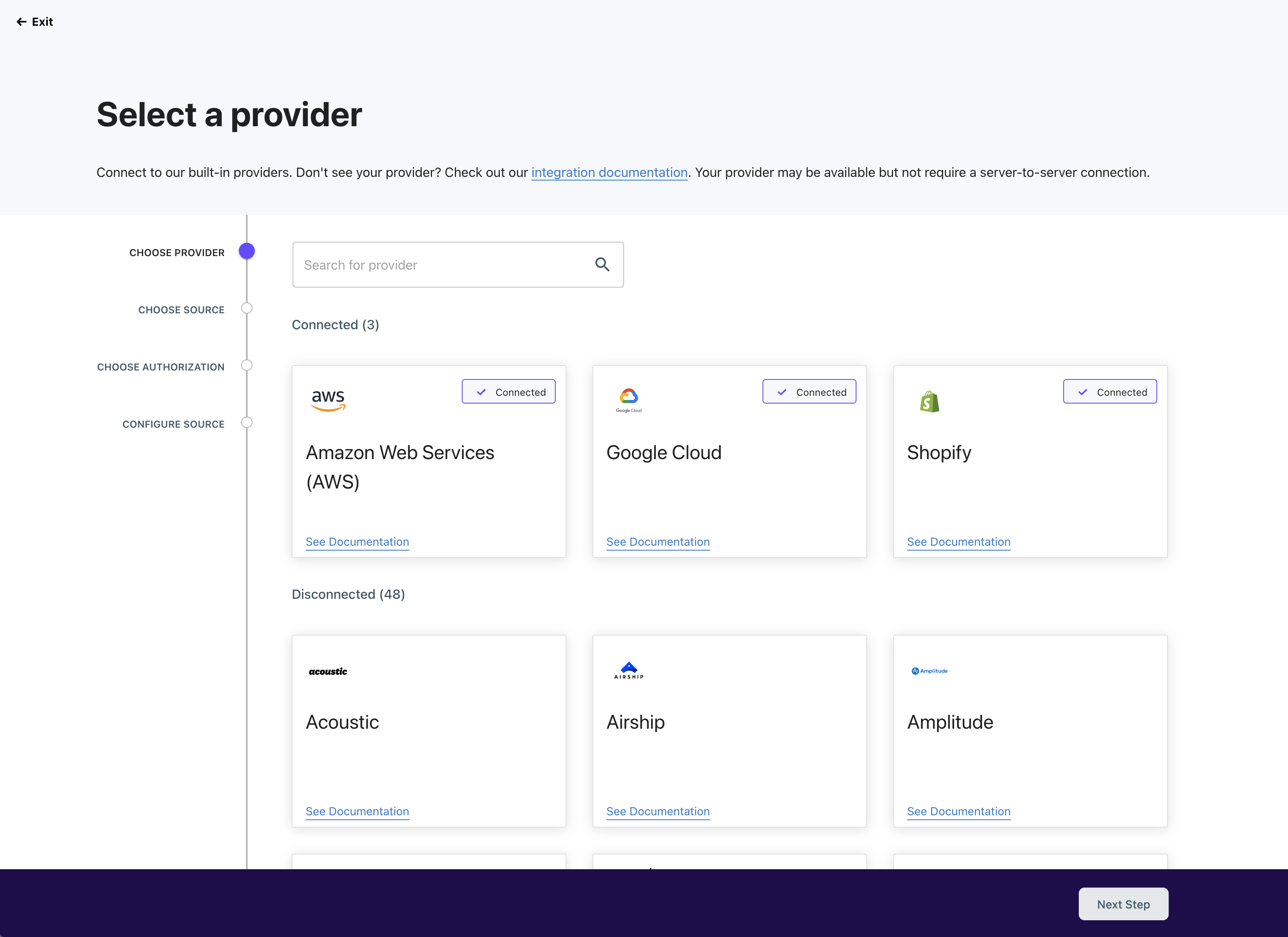Viewport: 1288px width, 937px height.
Task: Click the Connected badge on Google Cloud
Action: coord(809,392)
